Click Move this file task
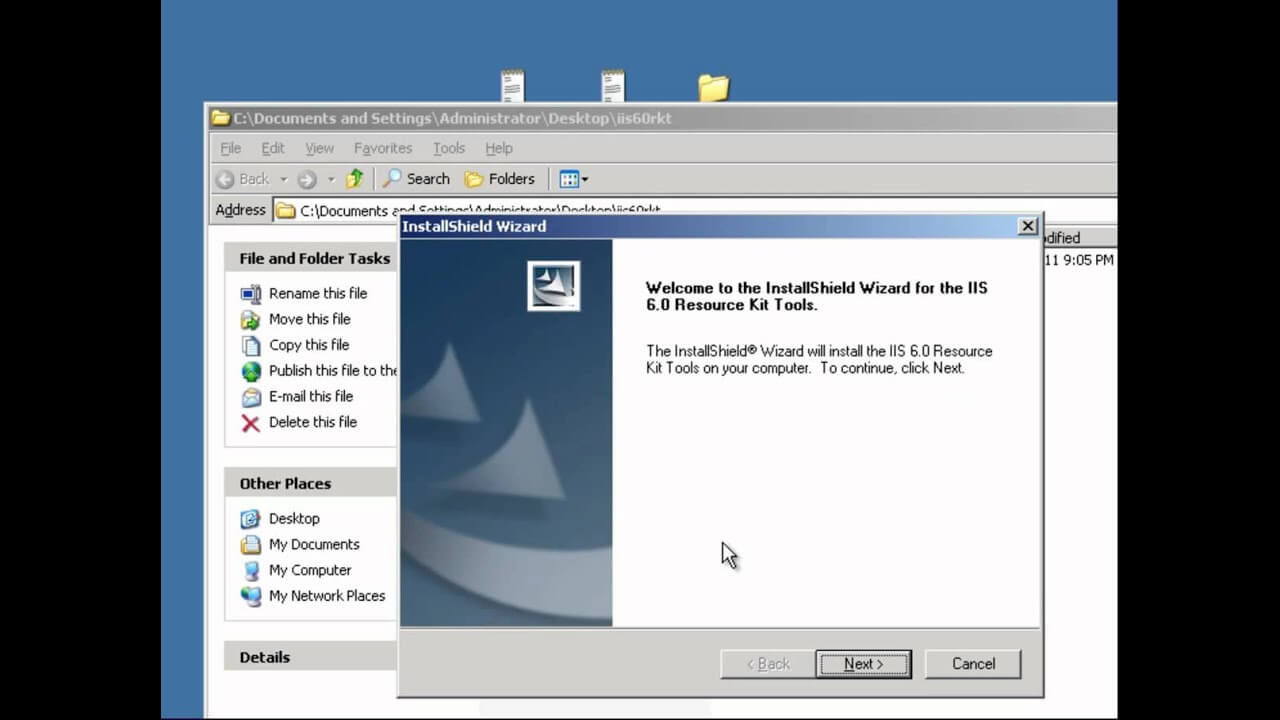1280x720 pixels. [x=309, y=319]
